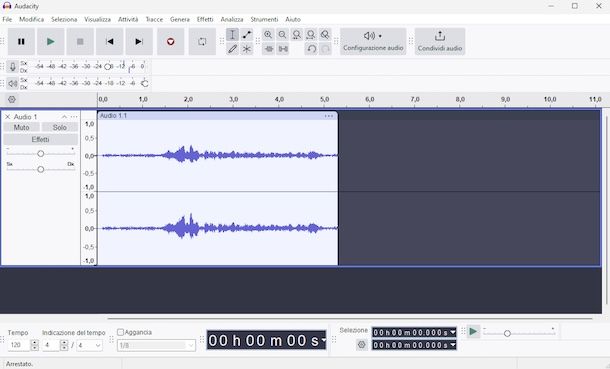Viewport: 610px width, 369px height.
Task: Click the track Effetti button
Action: (x=40, y=139)
